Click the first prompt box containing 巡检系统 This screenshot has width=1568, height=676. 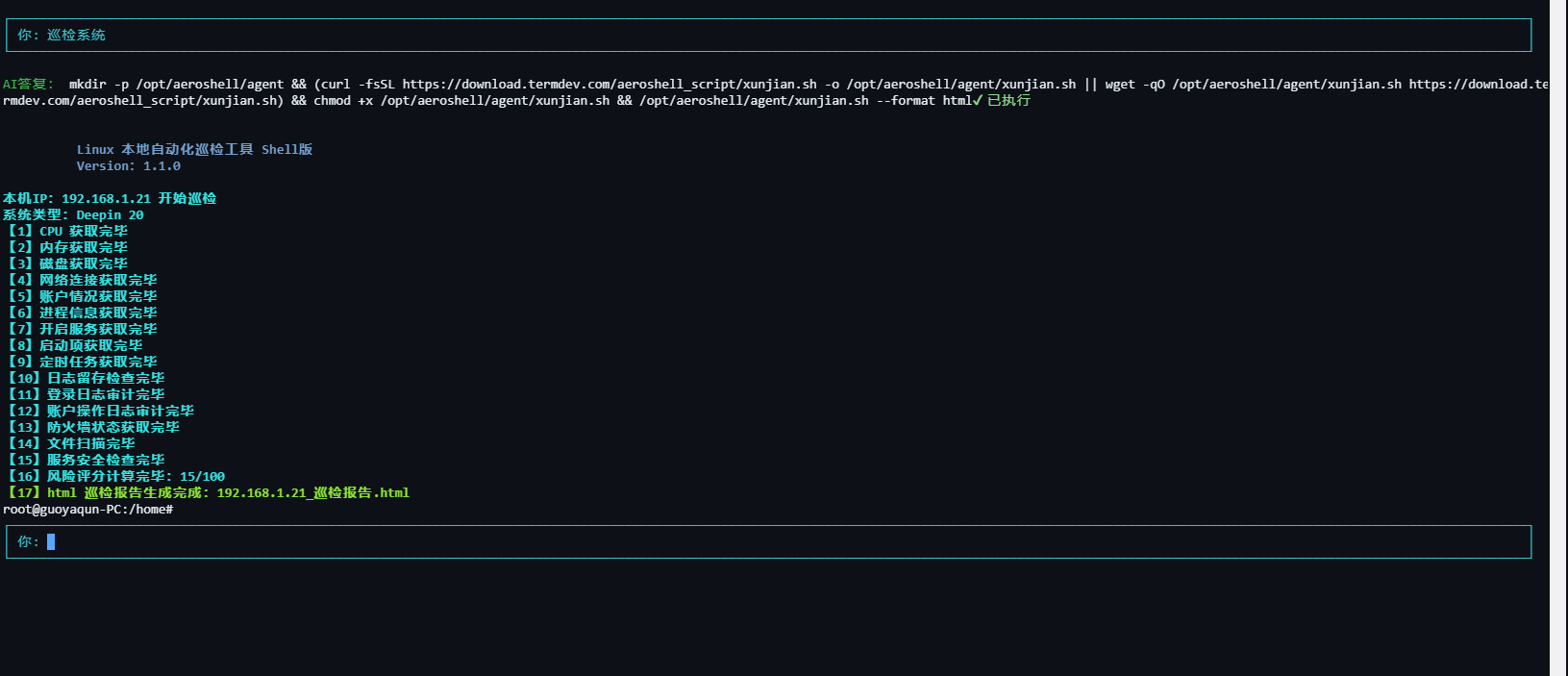[x=768, y=35]
